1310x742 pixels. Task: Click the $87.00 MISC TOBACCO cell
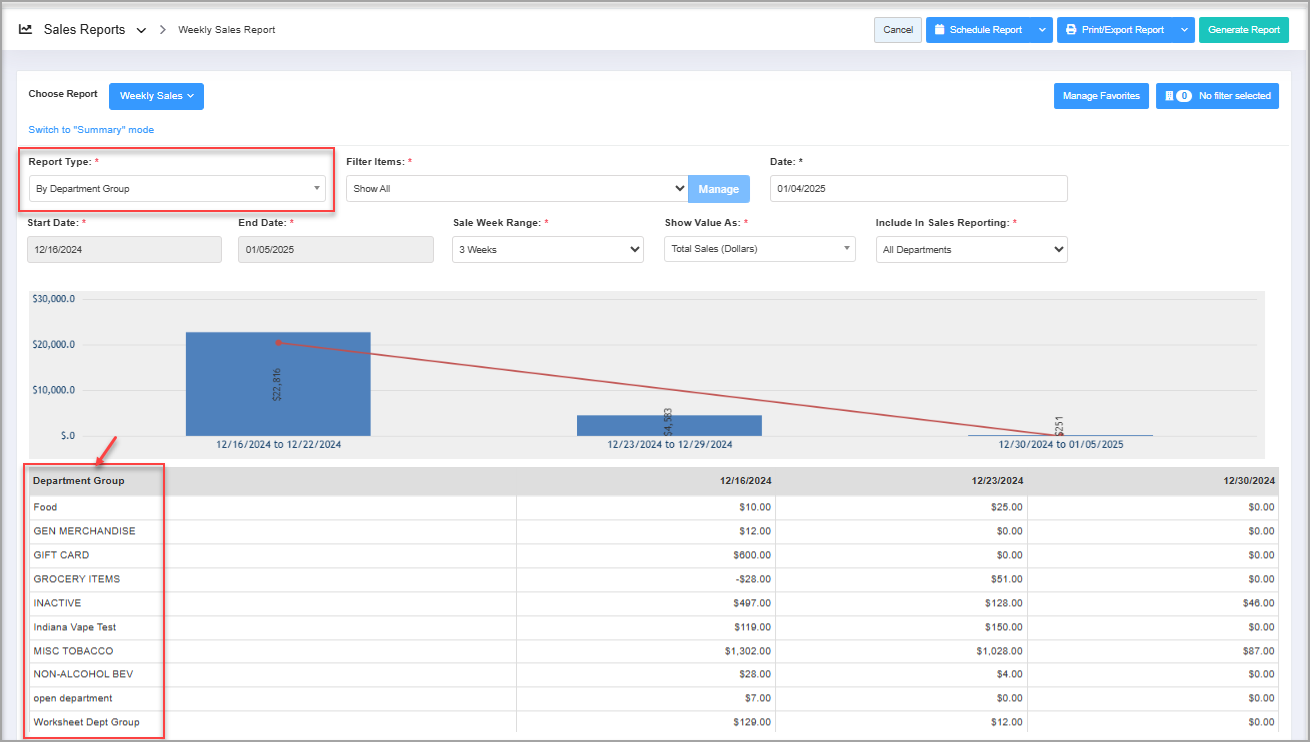(x=1260, y=651)
